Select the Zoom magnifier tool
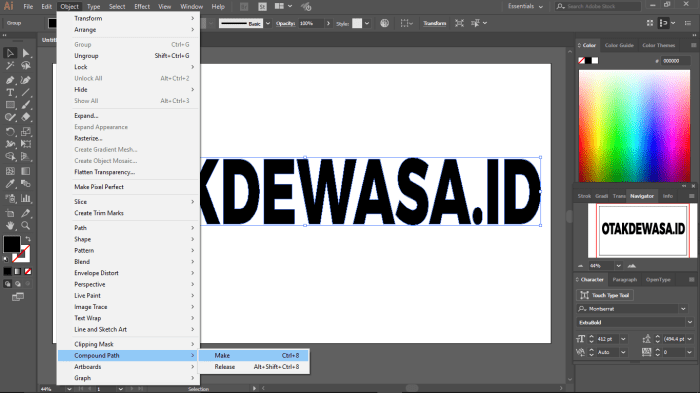 (x=26, y=226)
